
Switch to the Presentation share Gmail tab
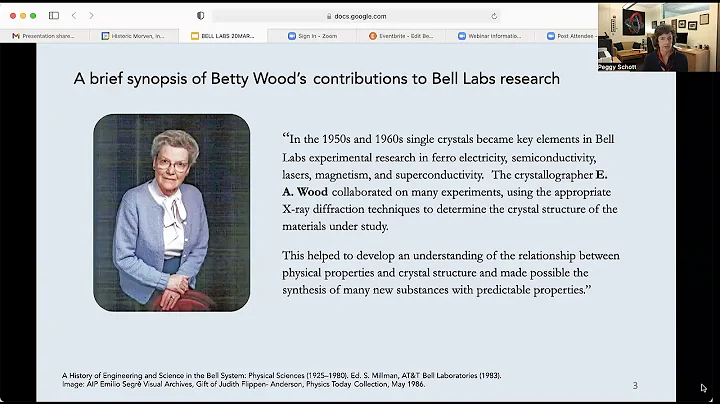click(45, 36)
